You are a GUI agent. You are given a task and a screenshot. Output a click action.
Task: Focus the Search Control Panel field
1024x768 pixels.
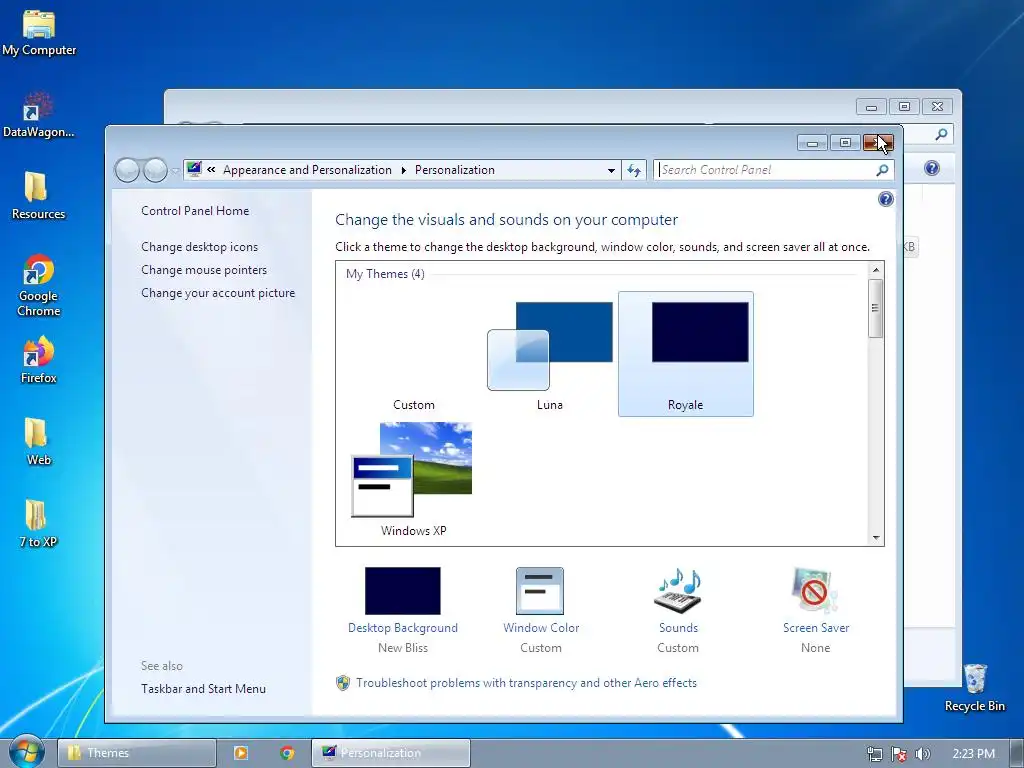coord(764,170)
